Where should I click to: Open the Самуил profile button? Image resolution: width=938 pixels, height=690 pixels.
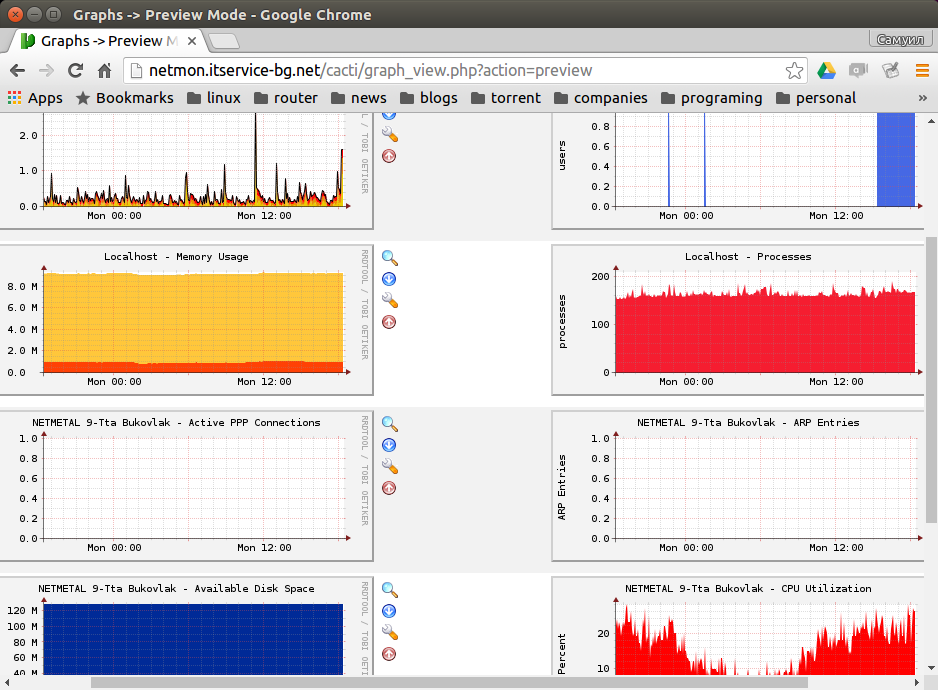tap(900, 39)
